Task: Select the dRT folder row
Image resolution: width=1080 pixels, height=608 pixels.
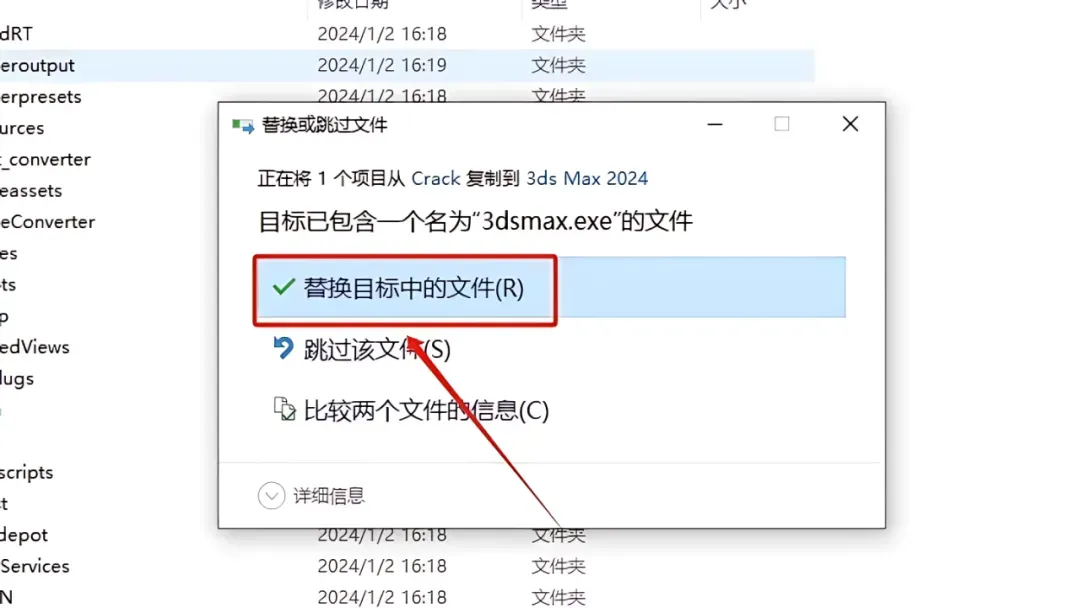Action: click(406, 34)
